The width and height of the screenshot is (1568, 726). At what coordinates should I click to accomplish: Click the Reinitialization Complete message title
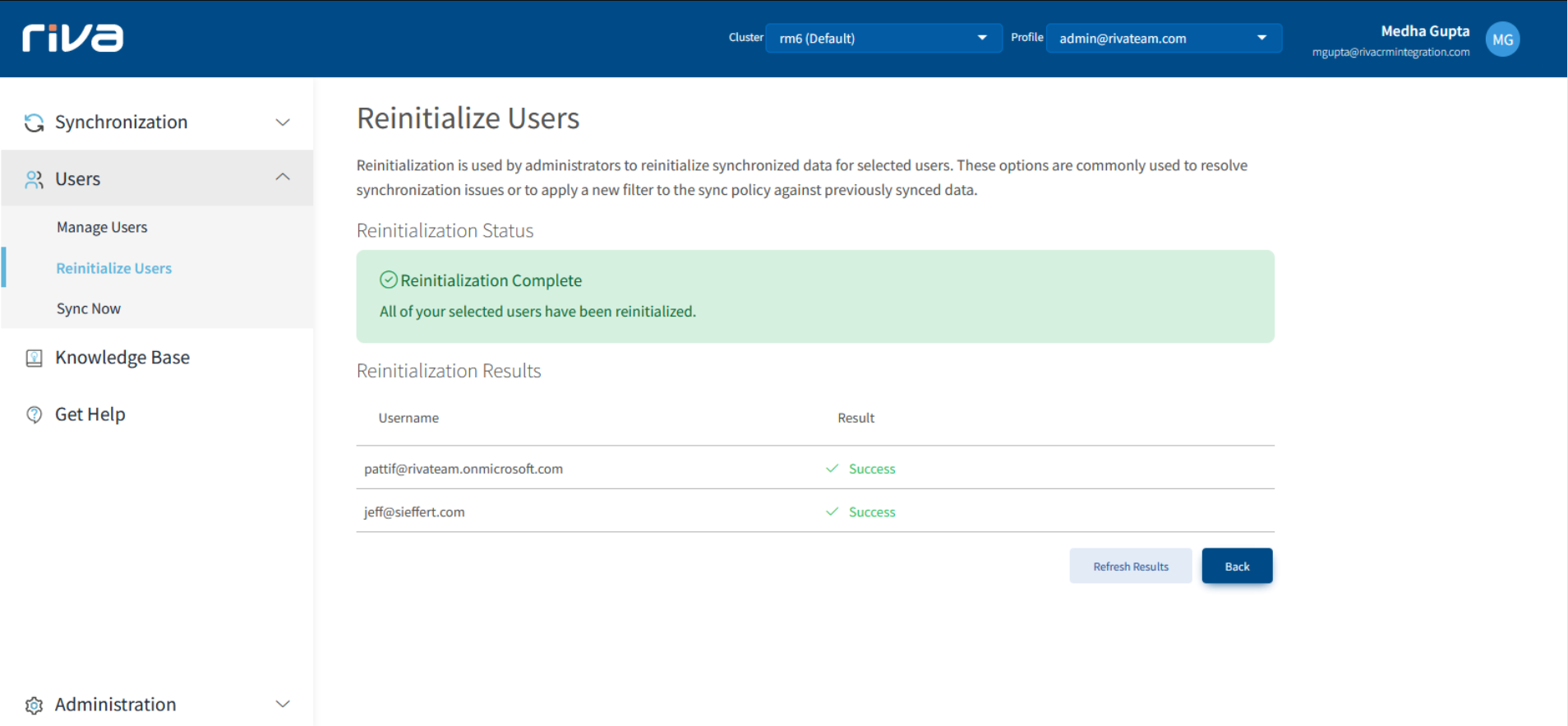tap(491, 280)
